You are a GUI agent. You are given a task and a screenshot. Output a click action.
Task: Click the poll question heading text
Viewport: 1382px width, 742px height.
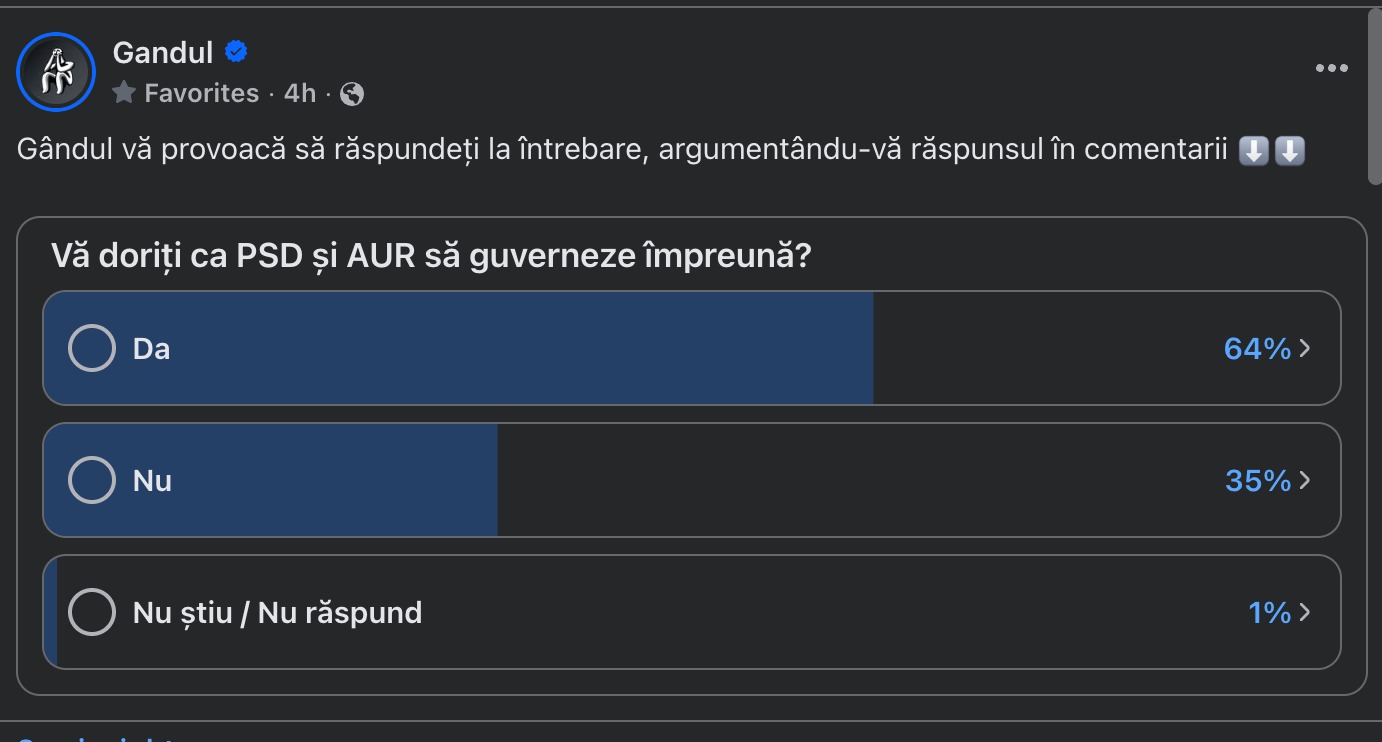(x=430, y=256)
